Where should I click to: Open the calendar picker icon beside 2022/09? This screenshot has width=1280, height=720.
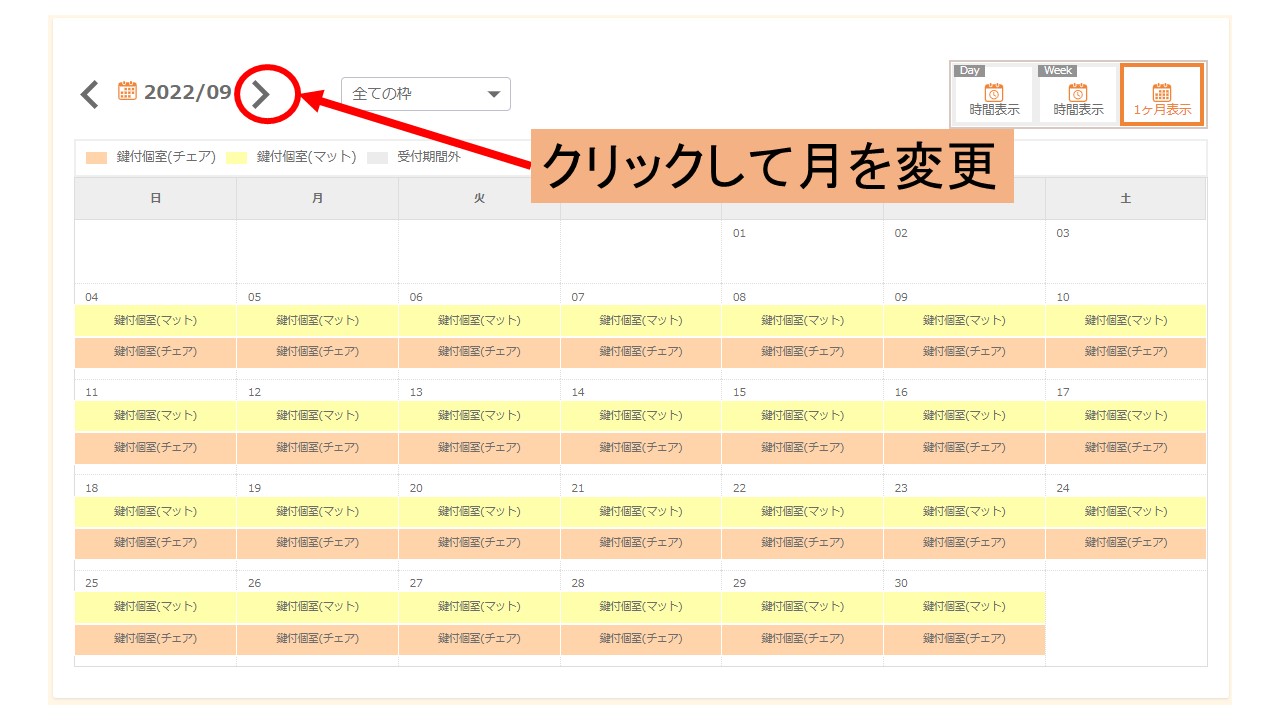[x=127, y=92]
